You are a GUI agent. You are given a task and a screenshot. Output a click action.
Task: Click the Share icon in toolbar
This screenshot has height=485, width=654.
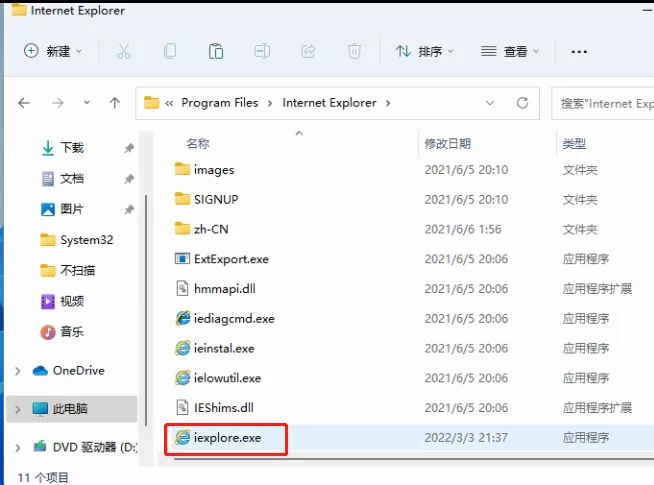pyautogui.click(x=308, y=51)
